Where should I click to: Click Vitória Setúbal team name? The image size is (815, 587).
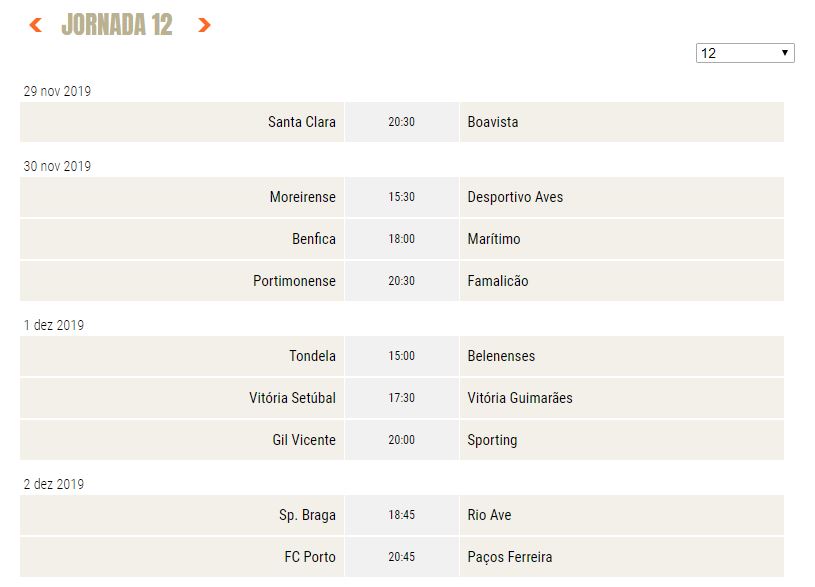(x=292, y=398)
